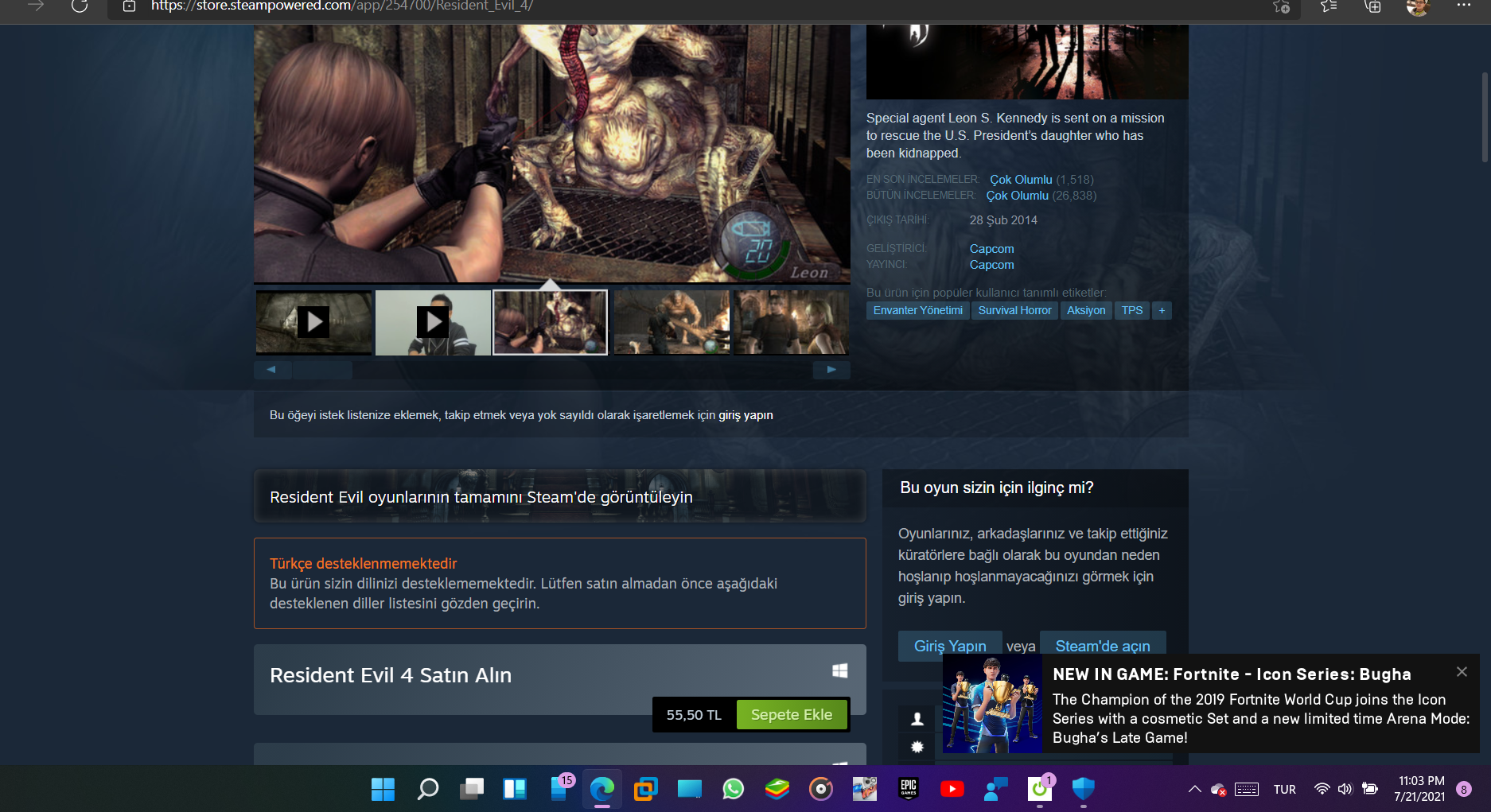Click the 'Giriş Yapın' sign-in button
Image resolution: width=1491 pixels, height=812 pixels.
[950, 646]
